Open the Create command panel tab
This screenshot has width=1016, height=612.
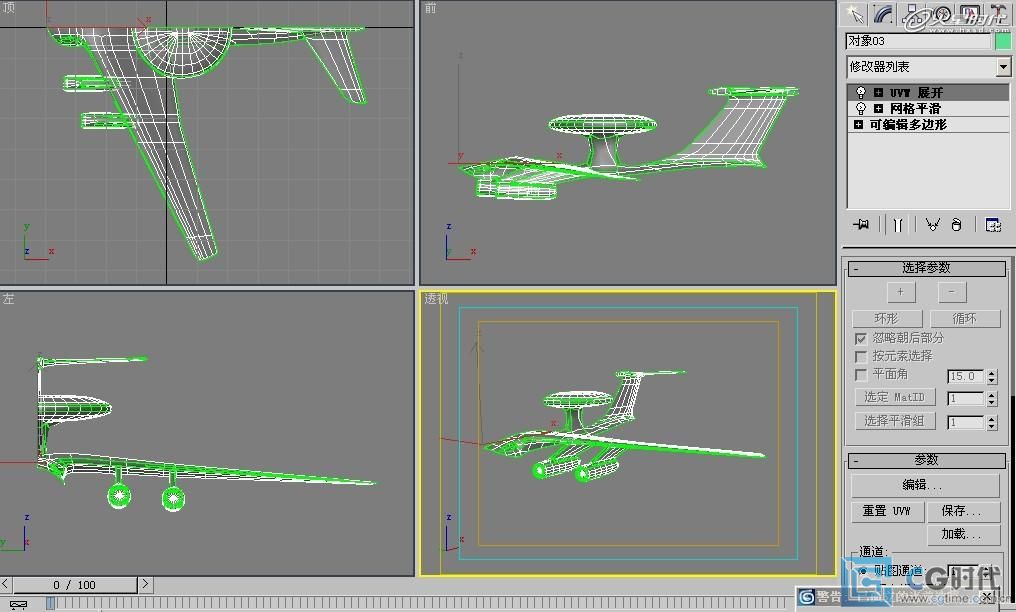tap(855, 14)
